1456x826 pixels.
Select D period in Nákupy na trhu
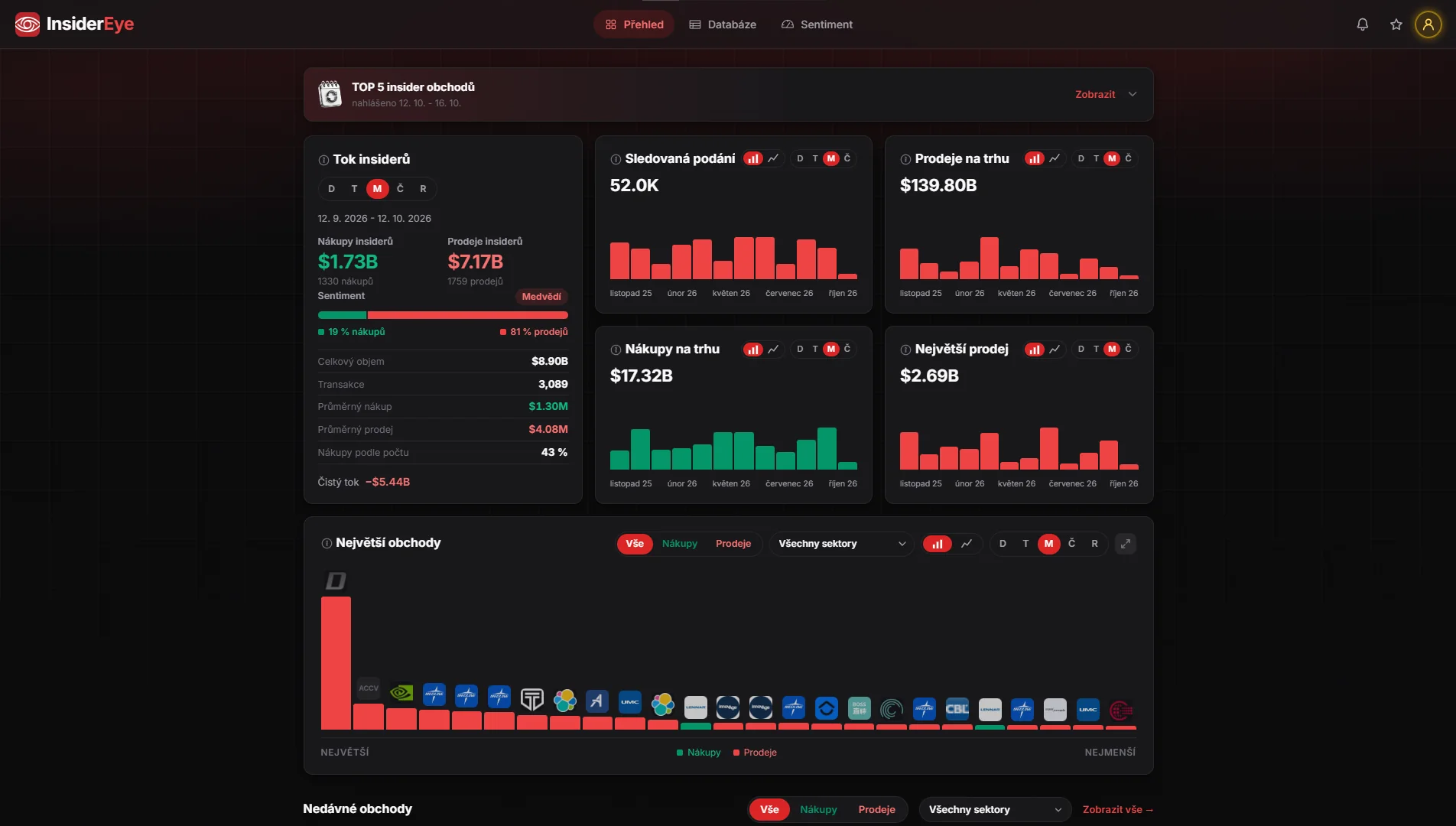click(x=800, y=349)
